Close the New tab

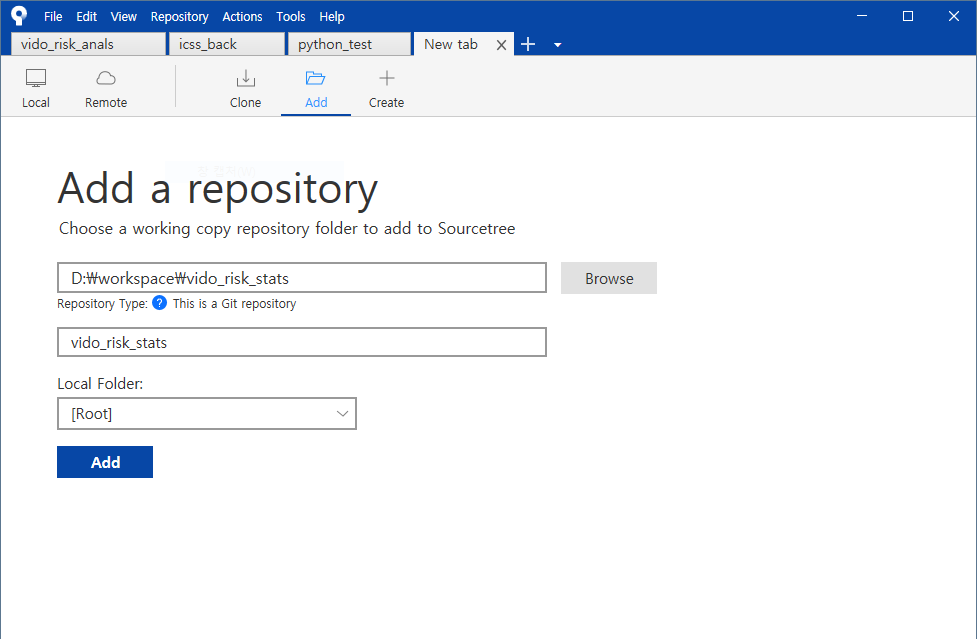pos(501,45)
